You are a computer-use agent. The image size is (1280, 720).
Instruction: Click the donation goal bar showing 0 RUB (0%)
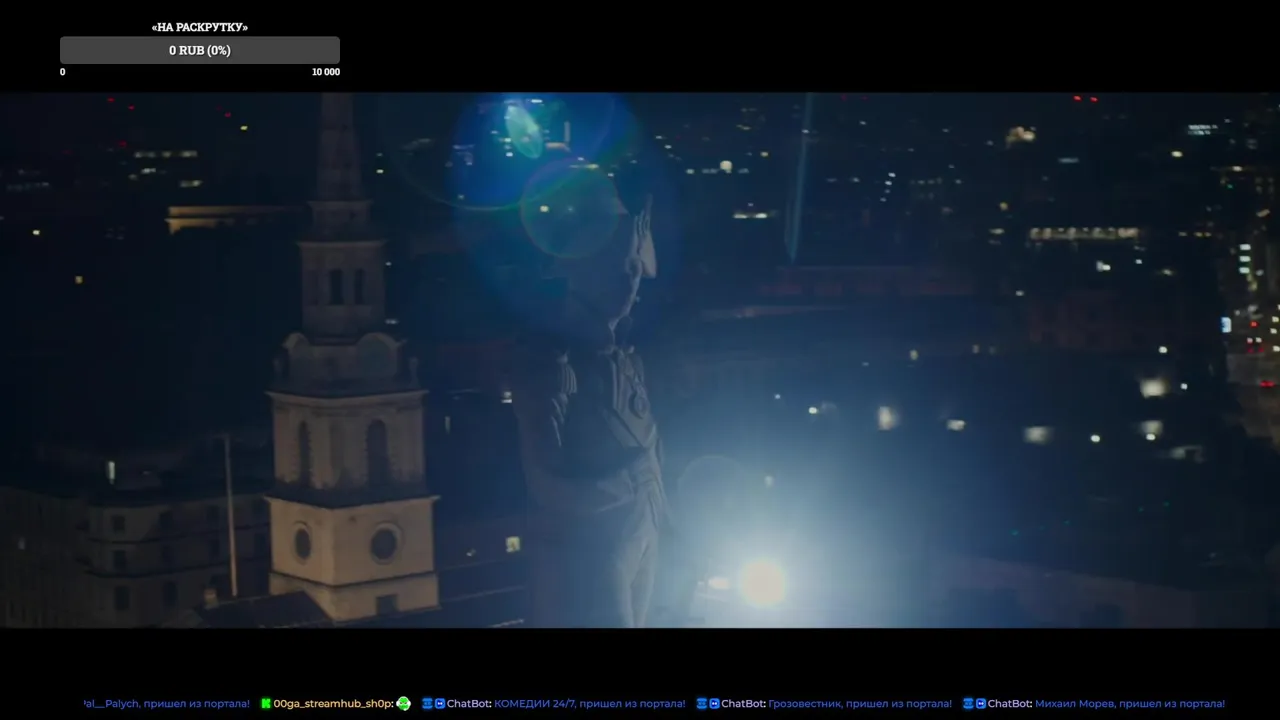coord(200,50)
